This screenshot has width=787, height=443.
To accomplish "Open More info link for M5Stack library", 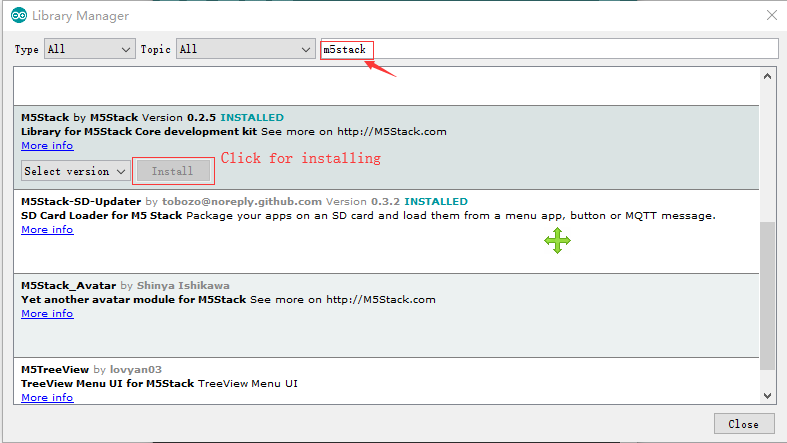I will click(47, 145).
